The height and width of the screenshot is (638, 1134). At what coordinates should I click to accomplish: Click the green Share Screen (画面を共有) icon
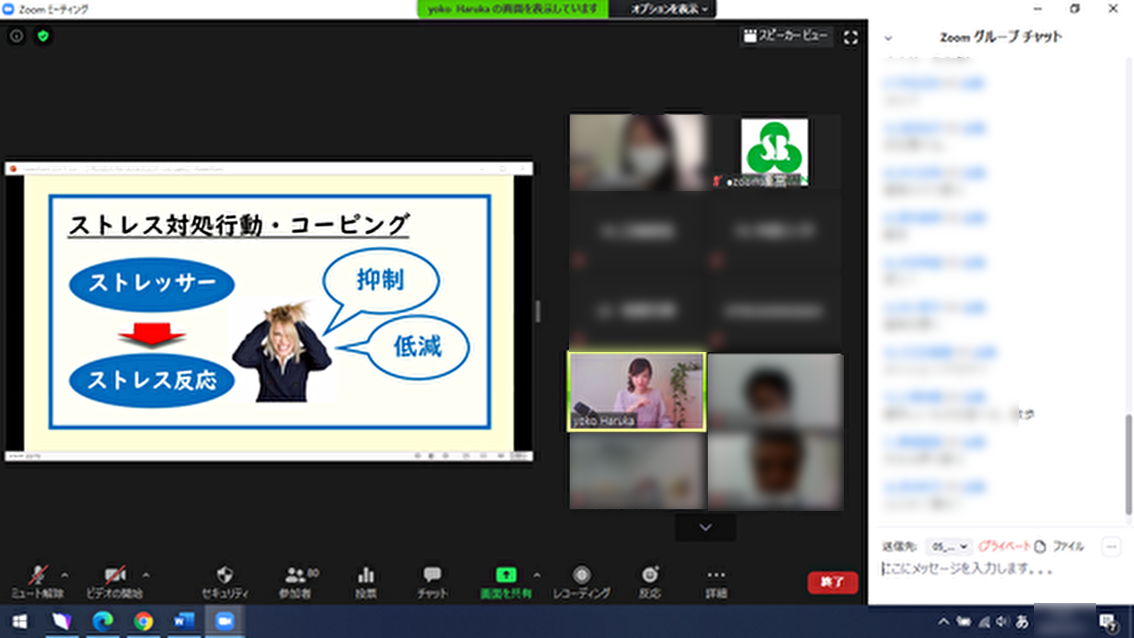click(x=506, y=575)
